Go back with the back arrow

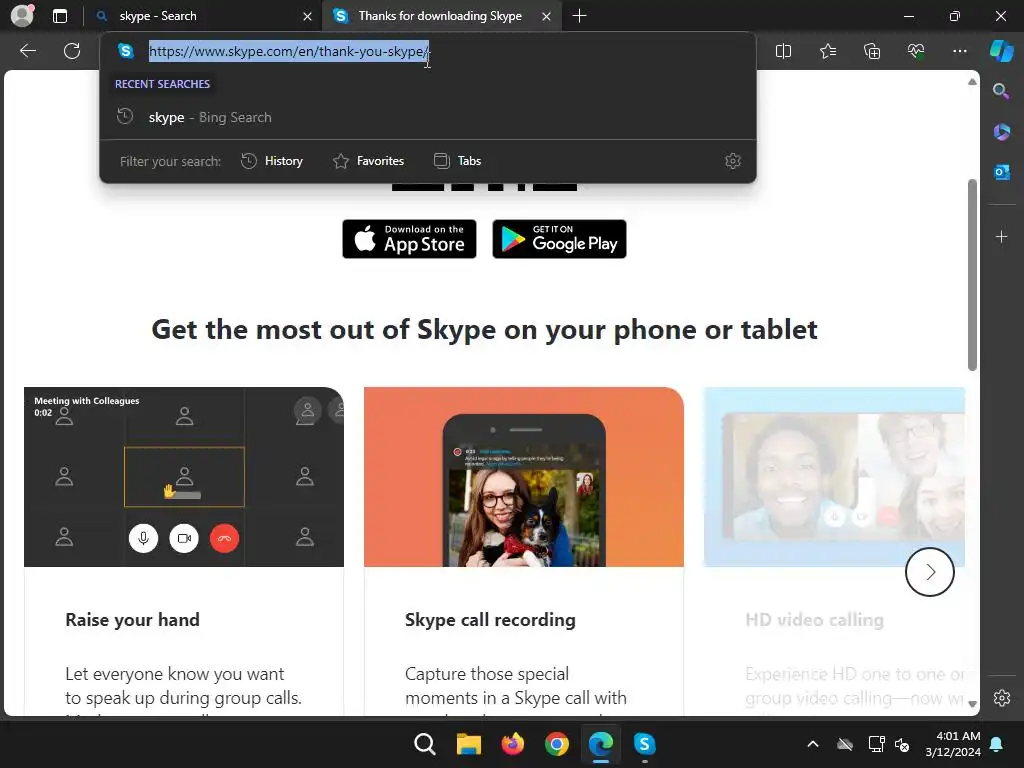pos(28,51)
